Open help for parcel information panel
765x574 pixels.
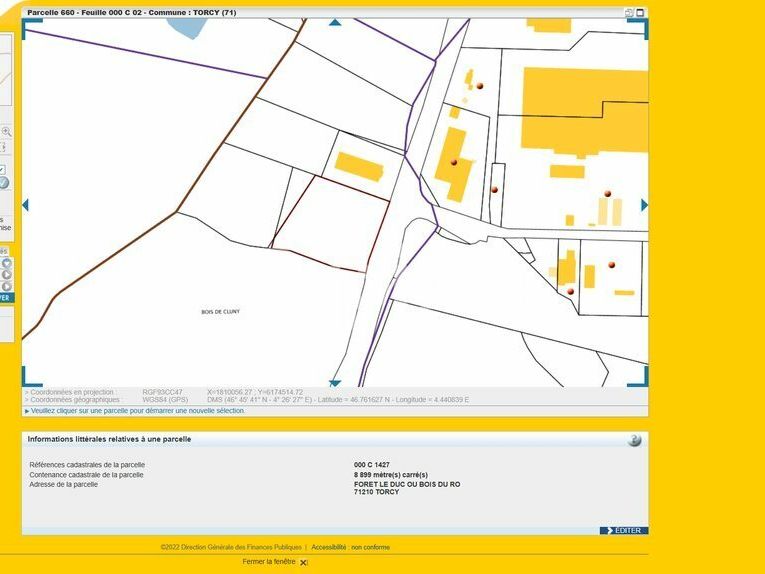(x=634, y=440)
